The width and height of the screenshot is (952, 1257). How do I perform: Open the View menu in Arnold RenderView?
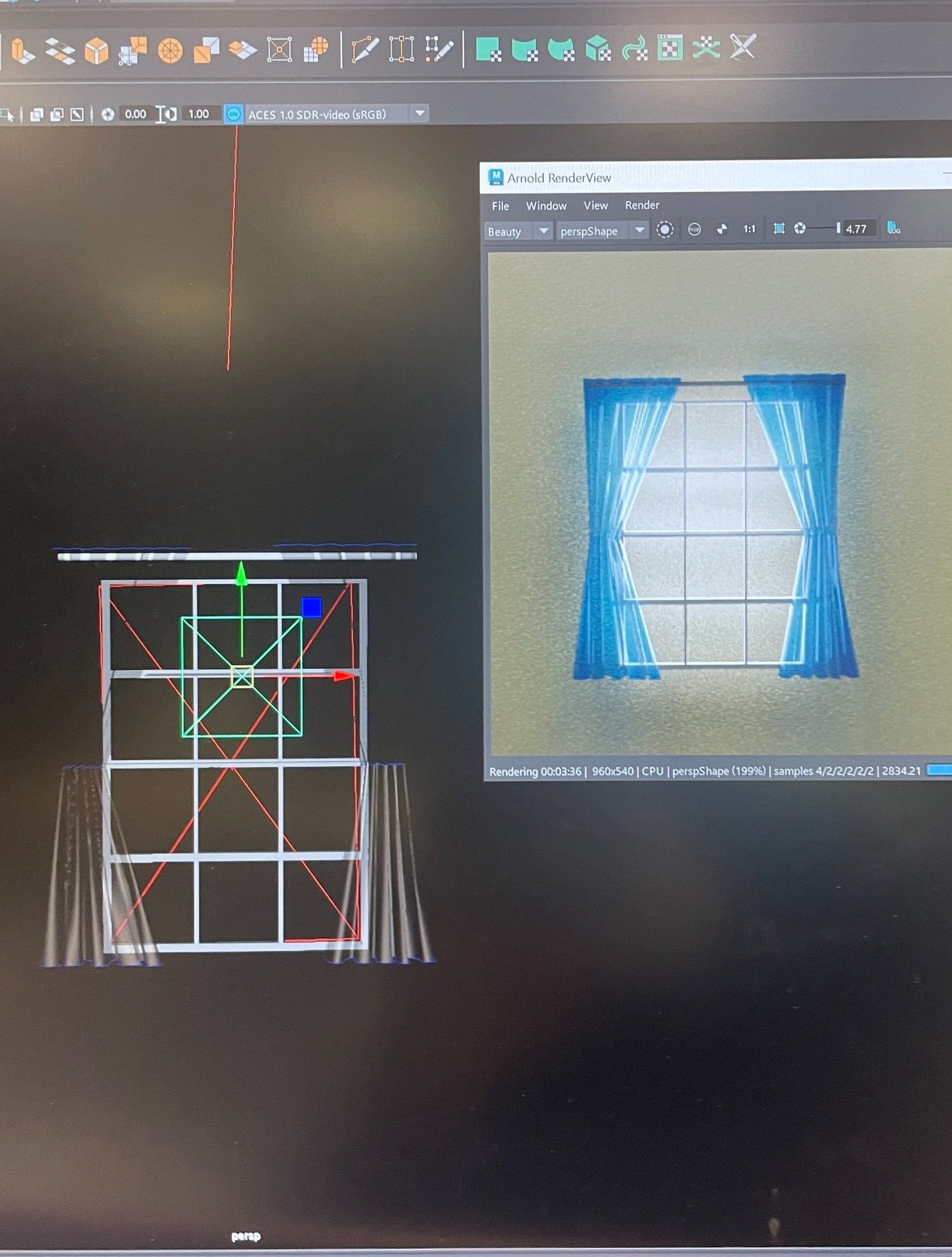[x=596, y=205]
